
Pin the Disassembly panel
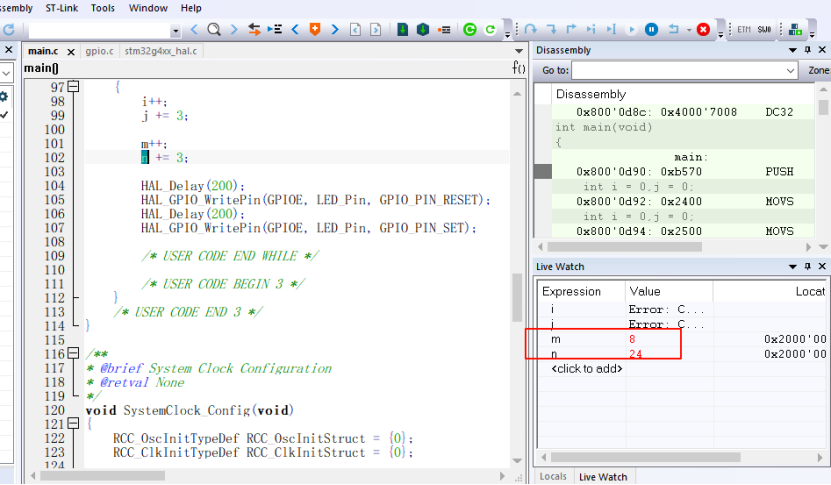[808, 50]
